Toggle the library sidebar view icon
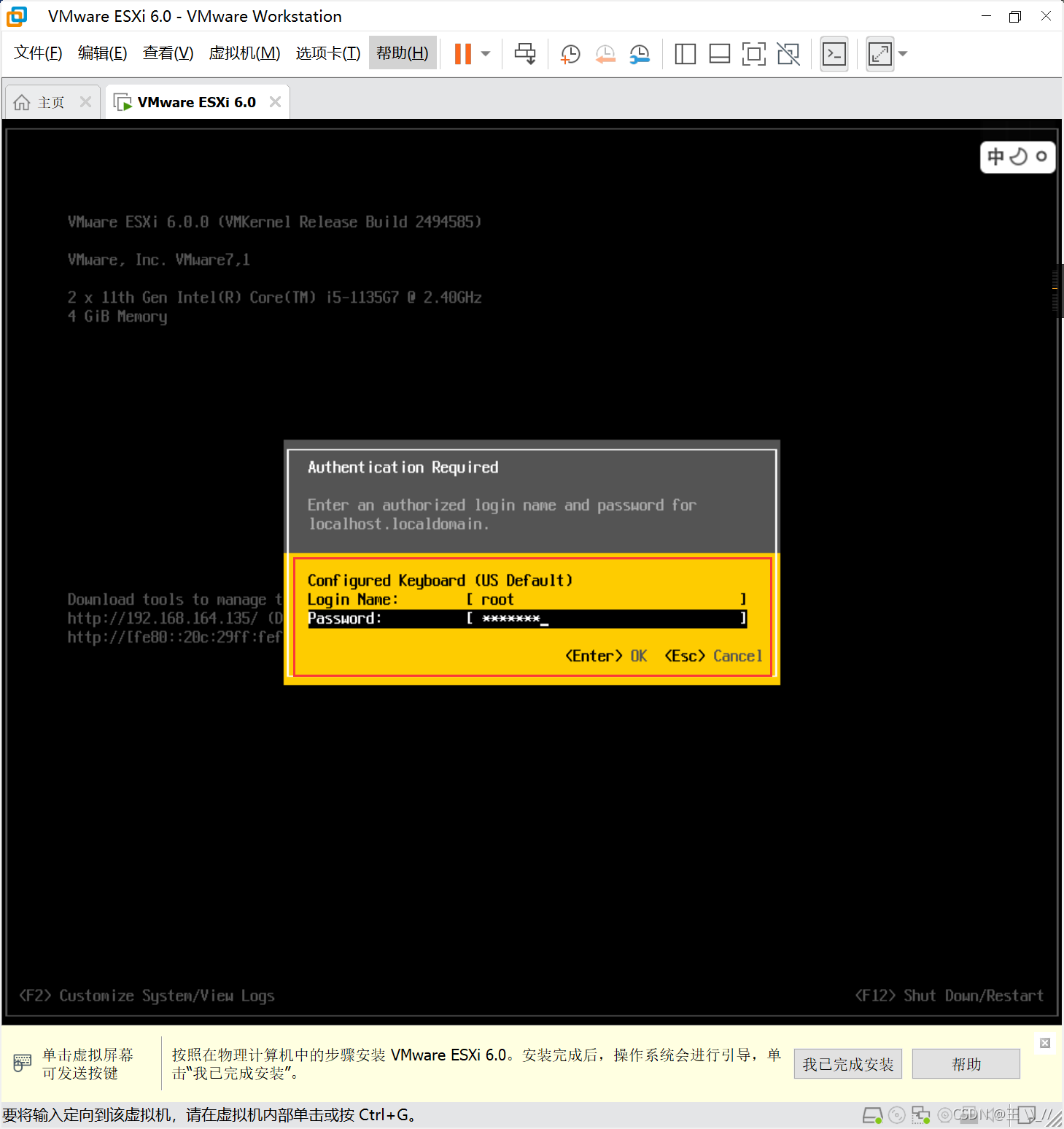The image size is (1064, 1129). click(686, 53)
